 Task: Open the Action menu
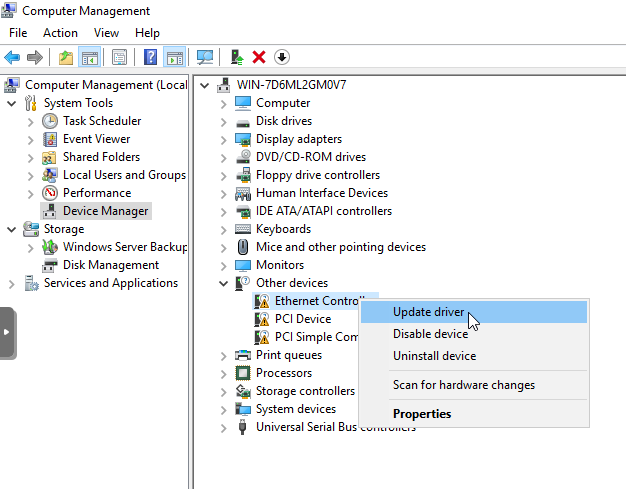pyautogui.click(x=60, y=33)
